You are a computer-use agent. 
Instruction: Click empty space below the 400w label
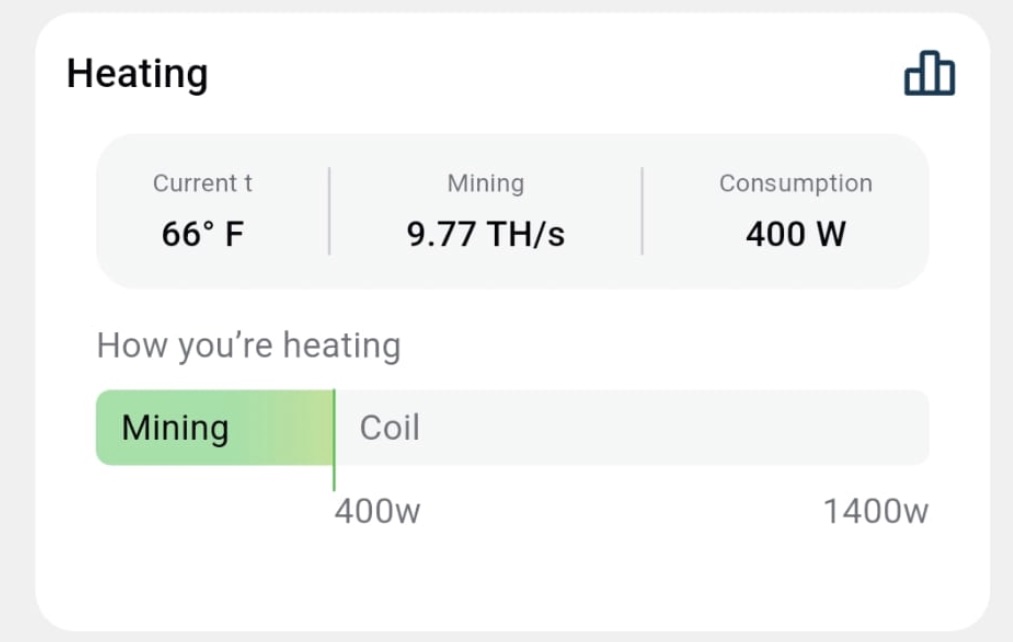pos(377,575)
